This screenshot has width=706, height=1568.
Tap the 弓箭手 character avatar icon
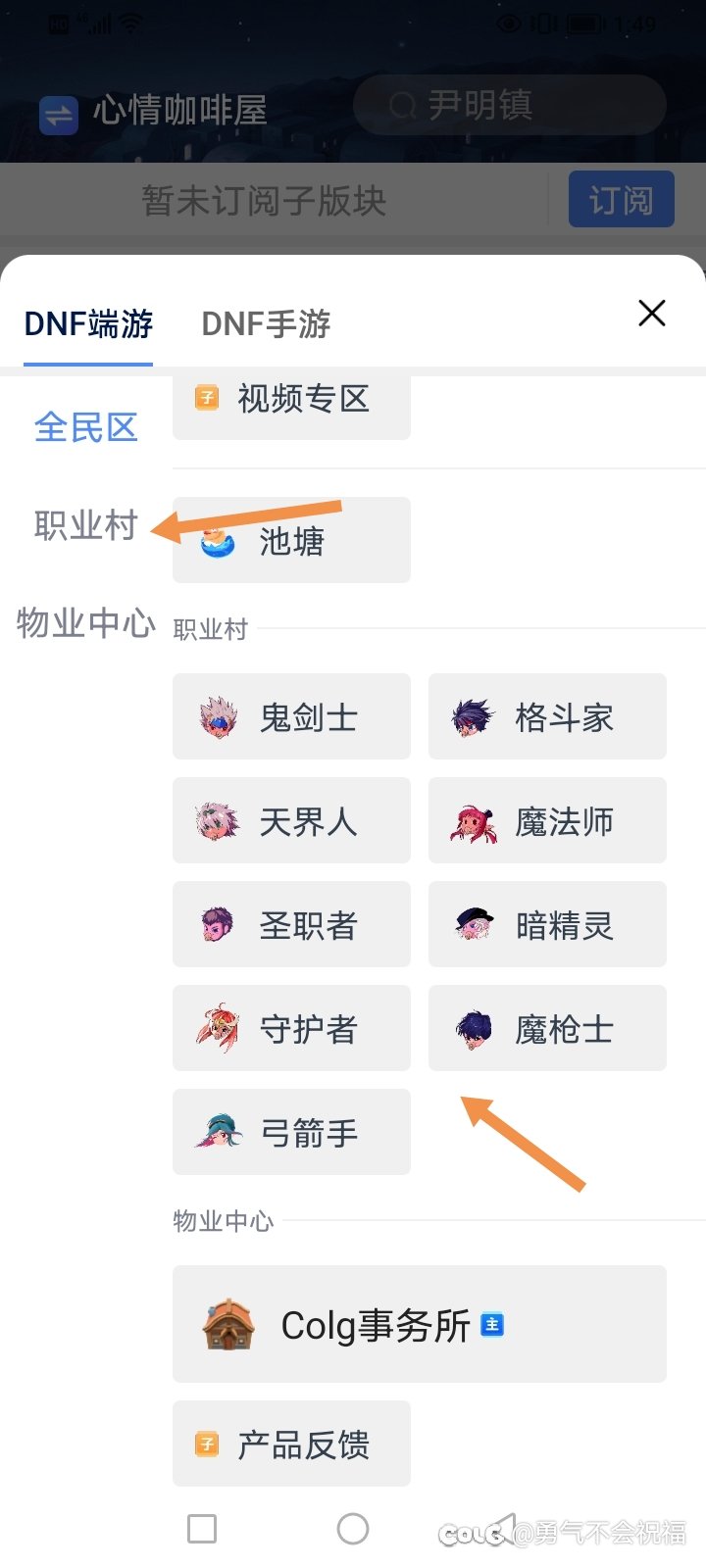pyautogui.click(x=218, y=1133)
